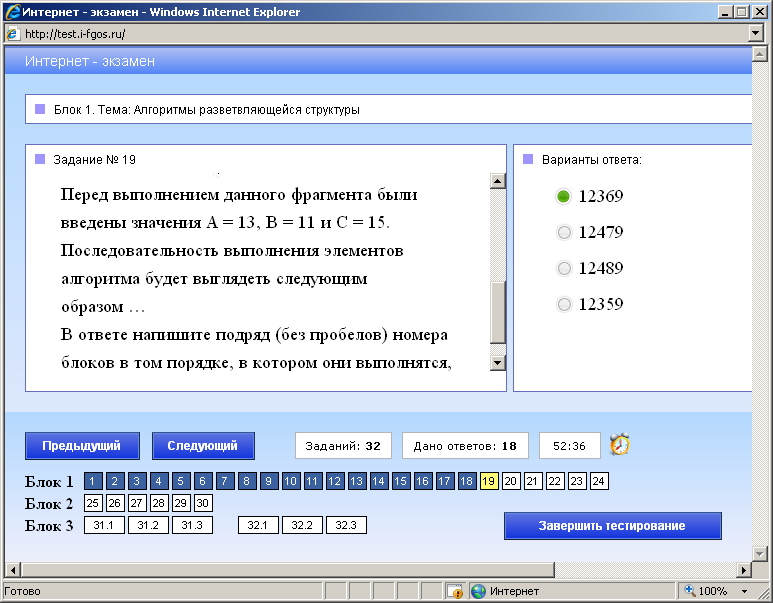Click the alarm clock timer icon

pos(620,445)
